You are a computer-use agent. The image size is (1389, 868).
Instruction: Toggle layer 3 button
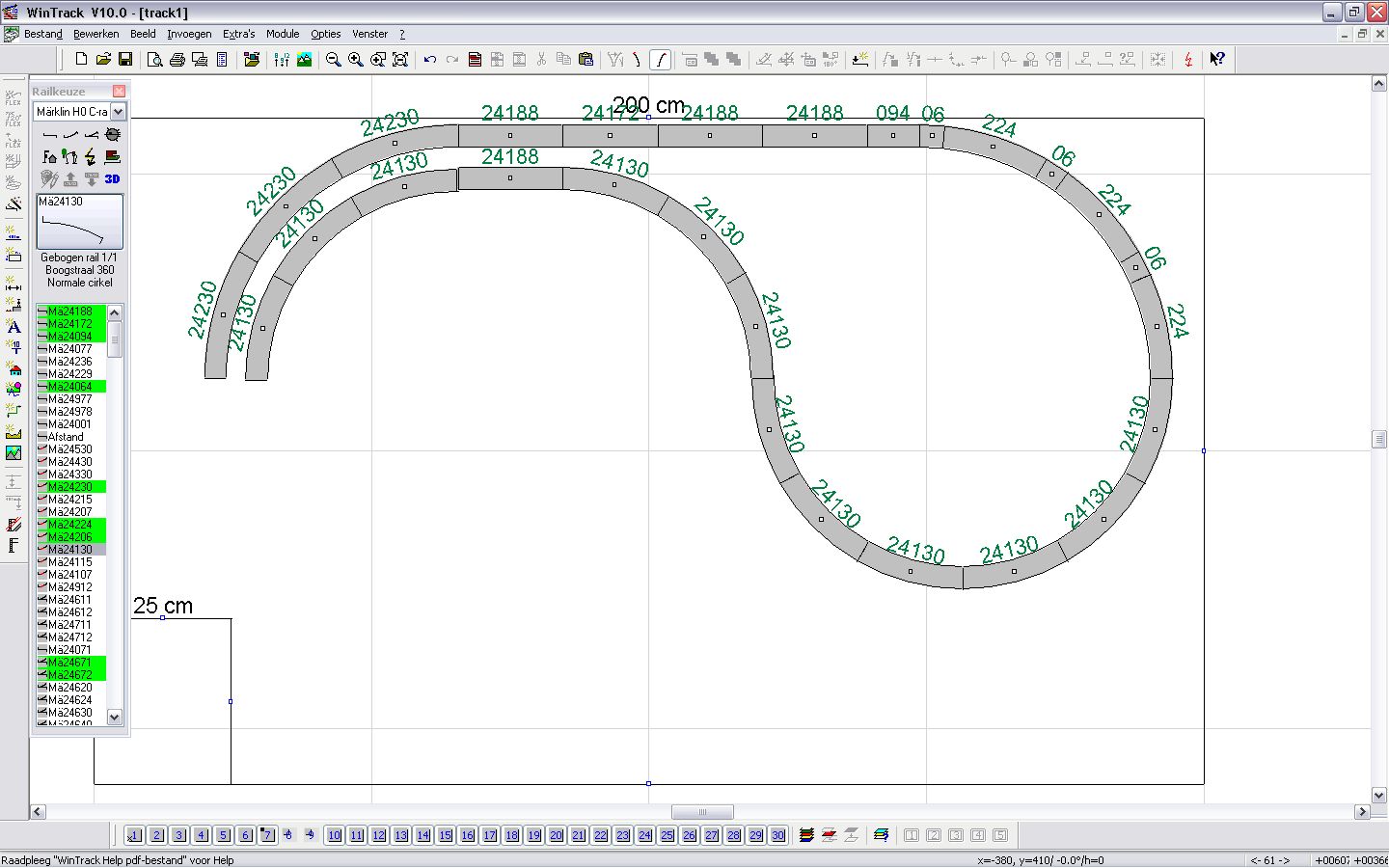point(178,835)
